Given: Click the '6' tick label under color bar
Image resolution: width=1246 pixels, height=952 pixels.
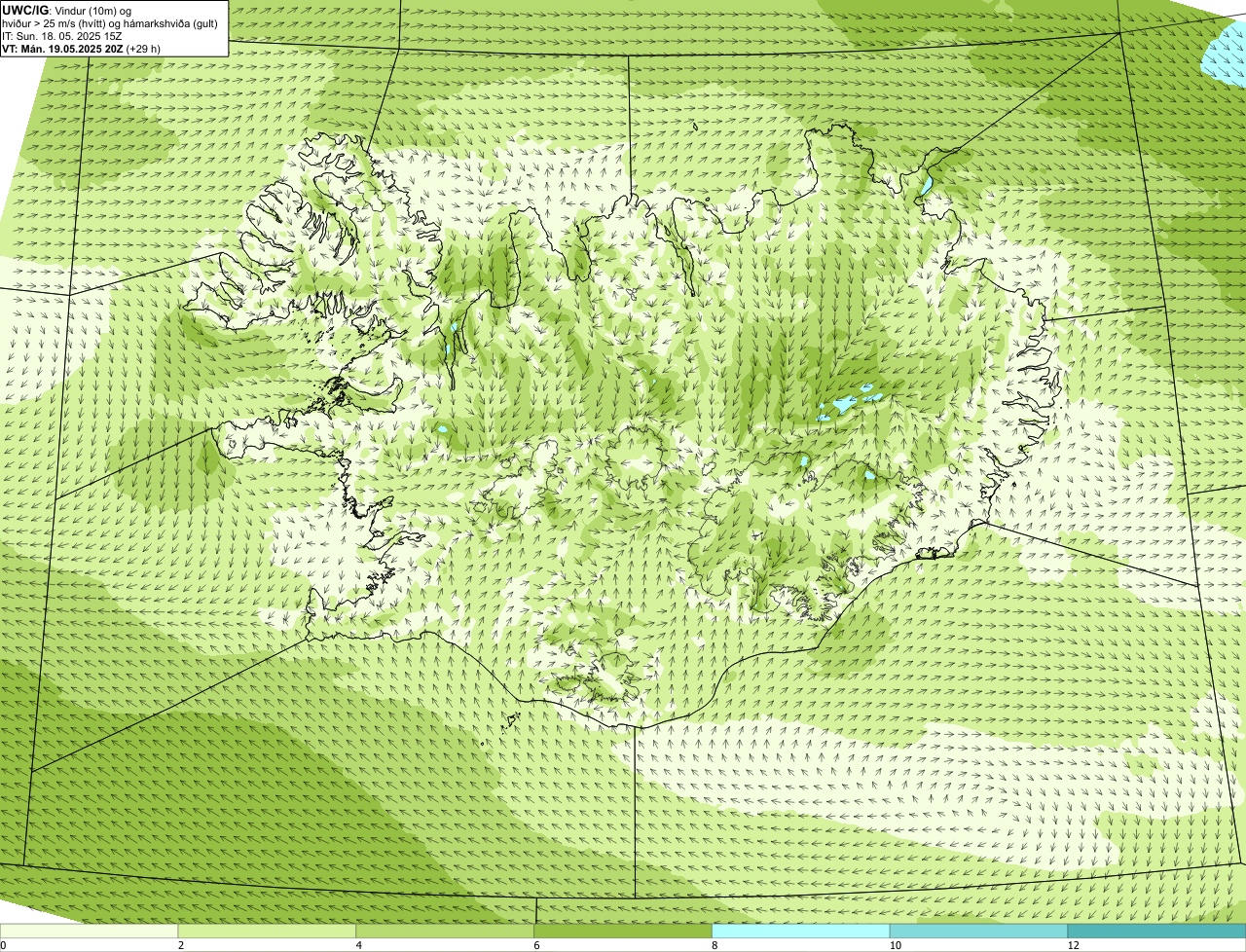Looking at the screenshot, I should point(536,945).
